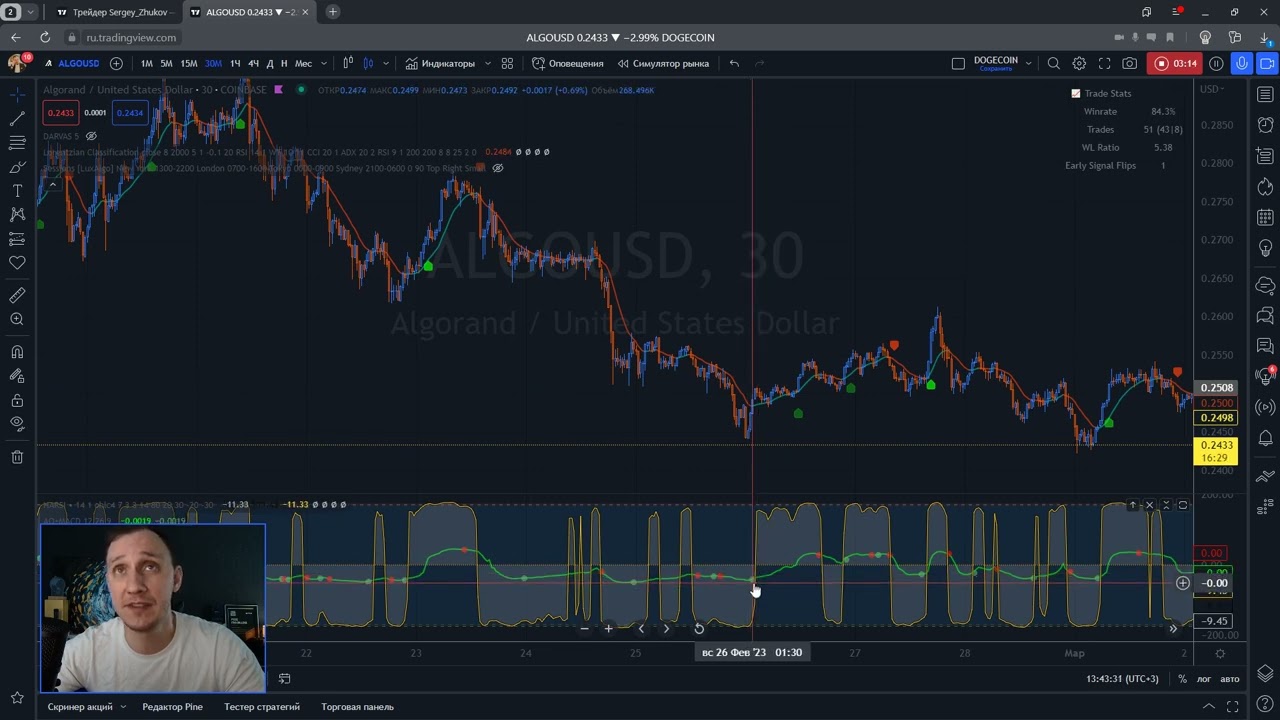This screenshot has height=720, width=1280.
Task: Stop the screen recording at 03:14
Action: tap(1174, 63)
